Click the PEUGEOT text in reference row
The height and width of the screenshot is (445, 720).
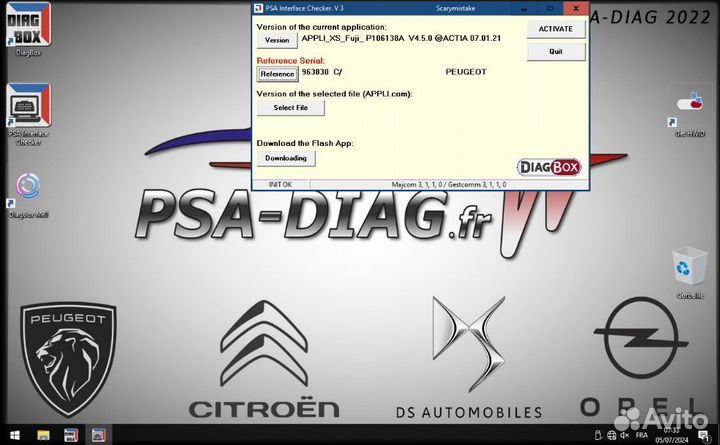click(466, 72)
